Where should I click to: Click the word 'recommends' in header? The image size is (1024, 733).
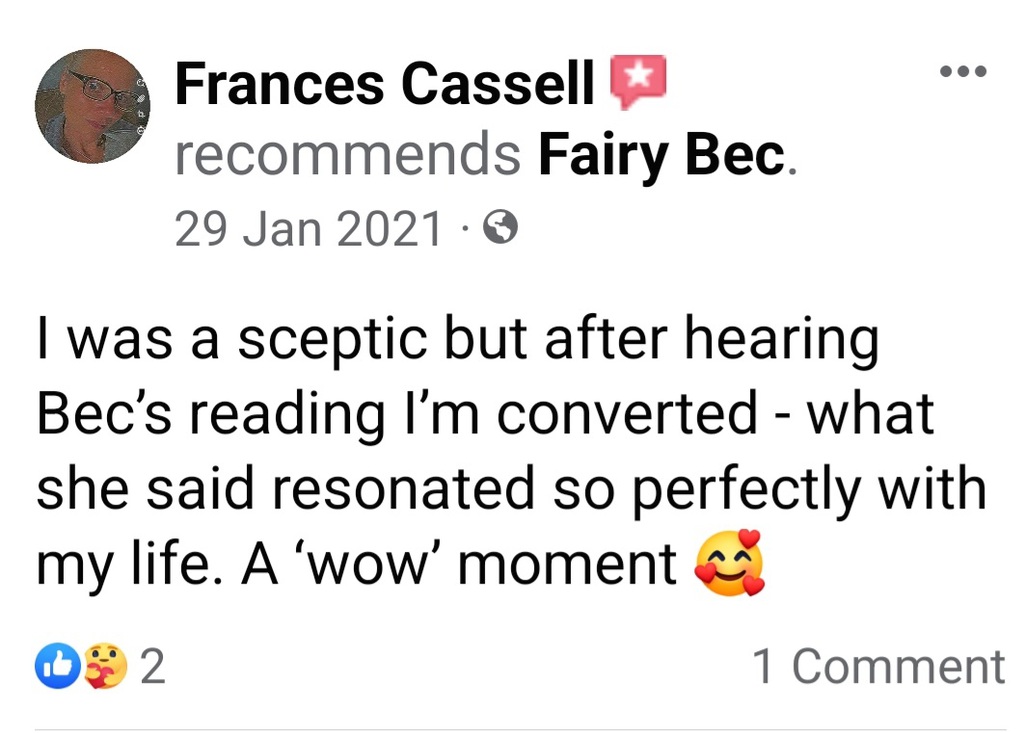[348, 156]
